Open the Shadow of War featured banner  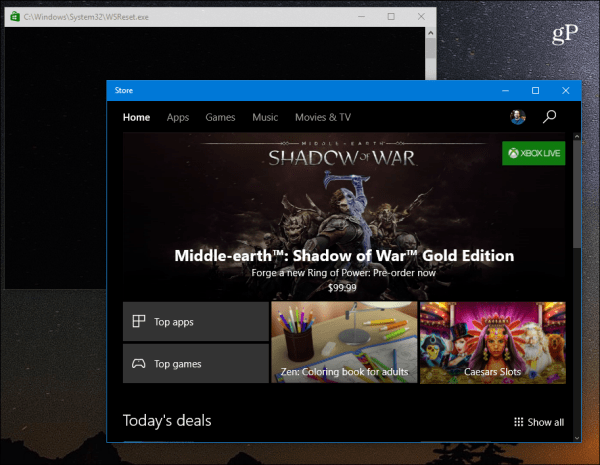click(x=344, y=216)
